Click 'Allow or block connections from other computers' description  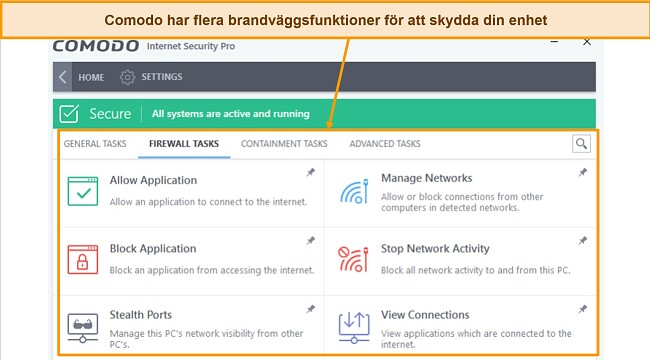pos(462,202)
